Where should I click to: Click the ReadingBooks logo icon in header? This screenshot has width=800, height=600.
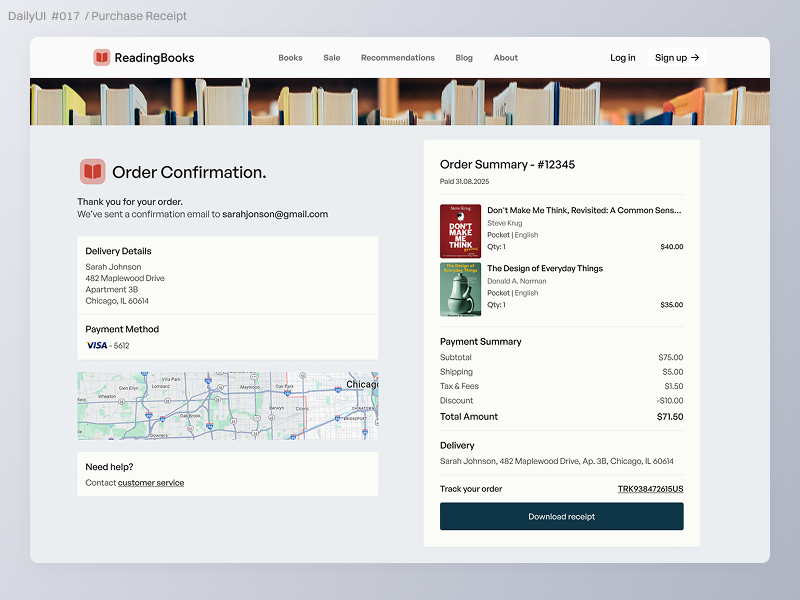[101, 58]
